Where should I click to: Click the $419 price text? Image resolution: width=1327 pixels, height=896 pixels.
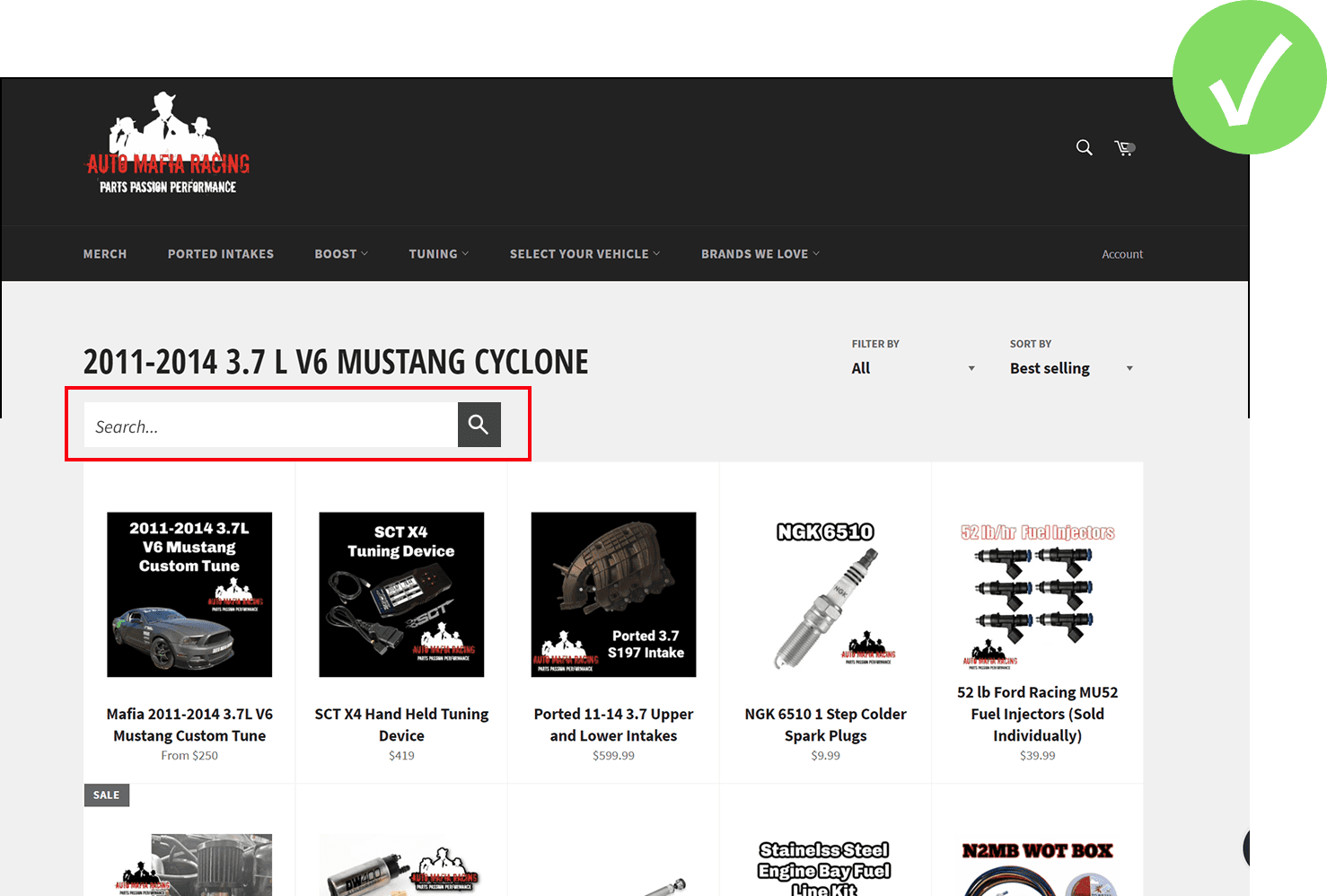(401, 755)
